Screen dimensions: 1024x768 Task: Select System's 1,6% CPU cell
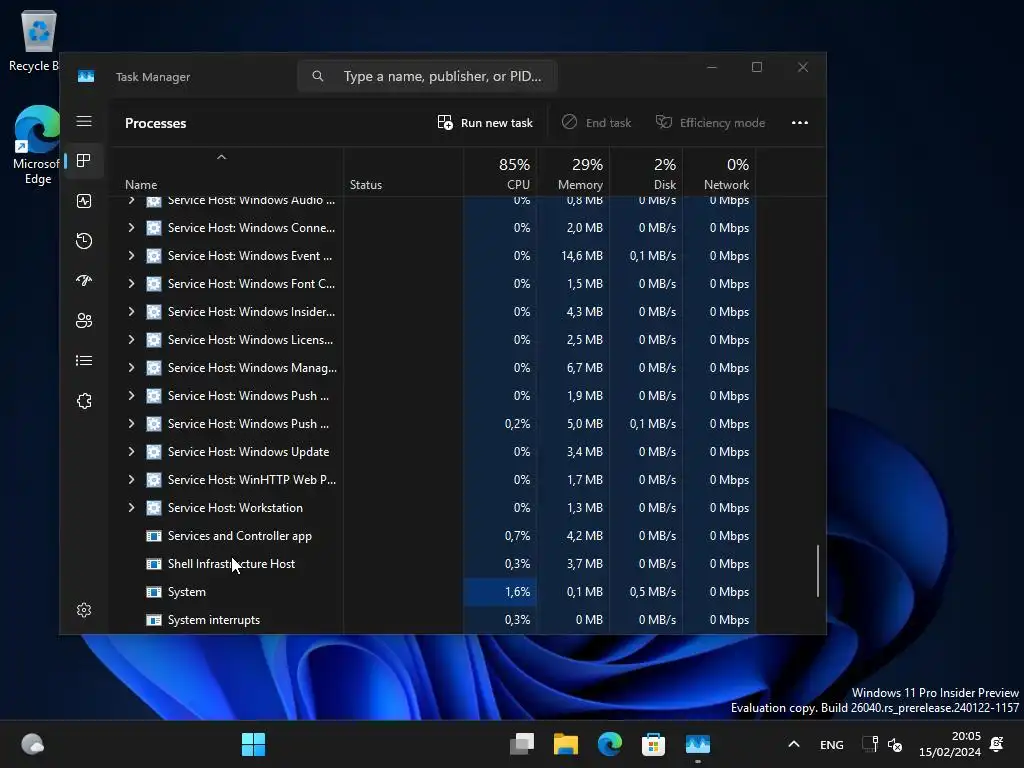[x=500, y=592]
